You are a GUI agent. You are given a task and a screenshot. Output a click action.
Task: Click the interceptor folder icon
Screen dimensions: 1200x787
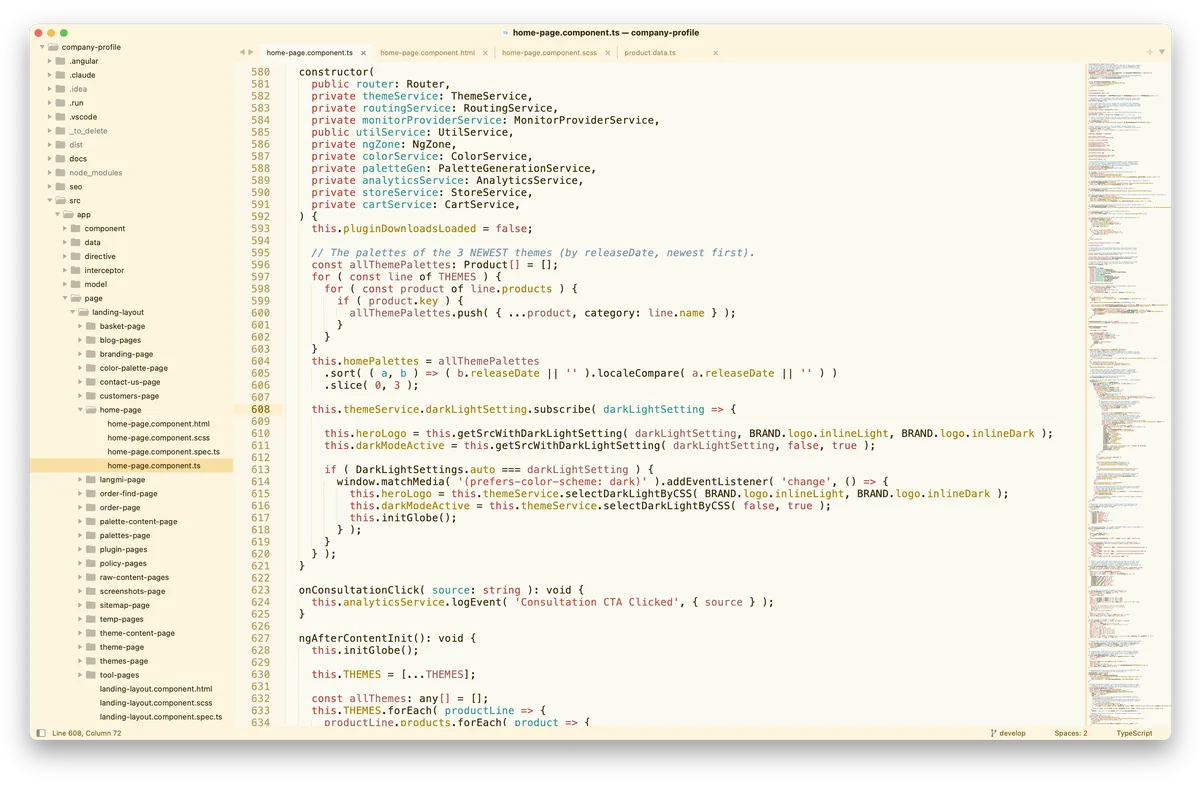click(x=75, y=270)
